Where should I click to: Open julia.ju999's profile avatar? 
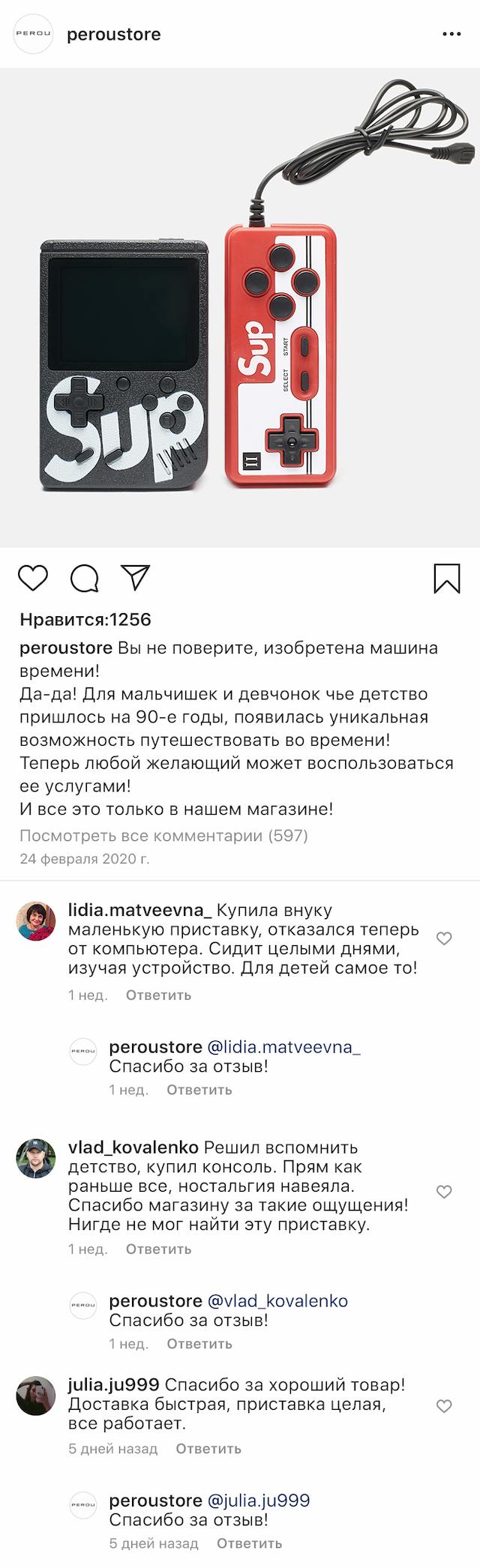(36, 1396)
